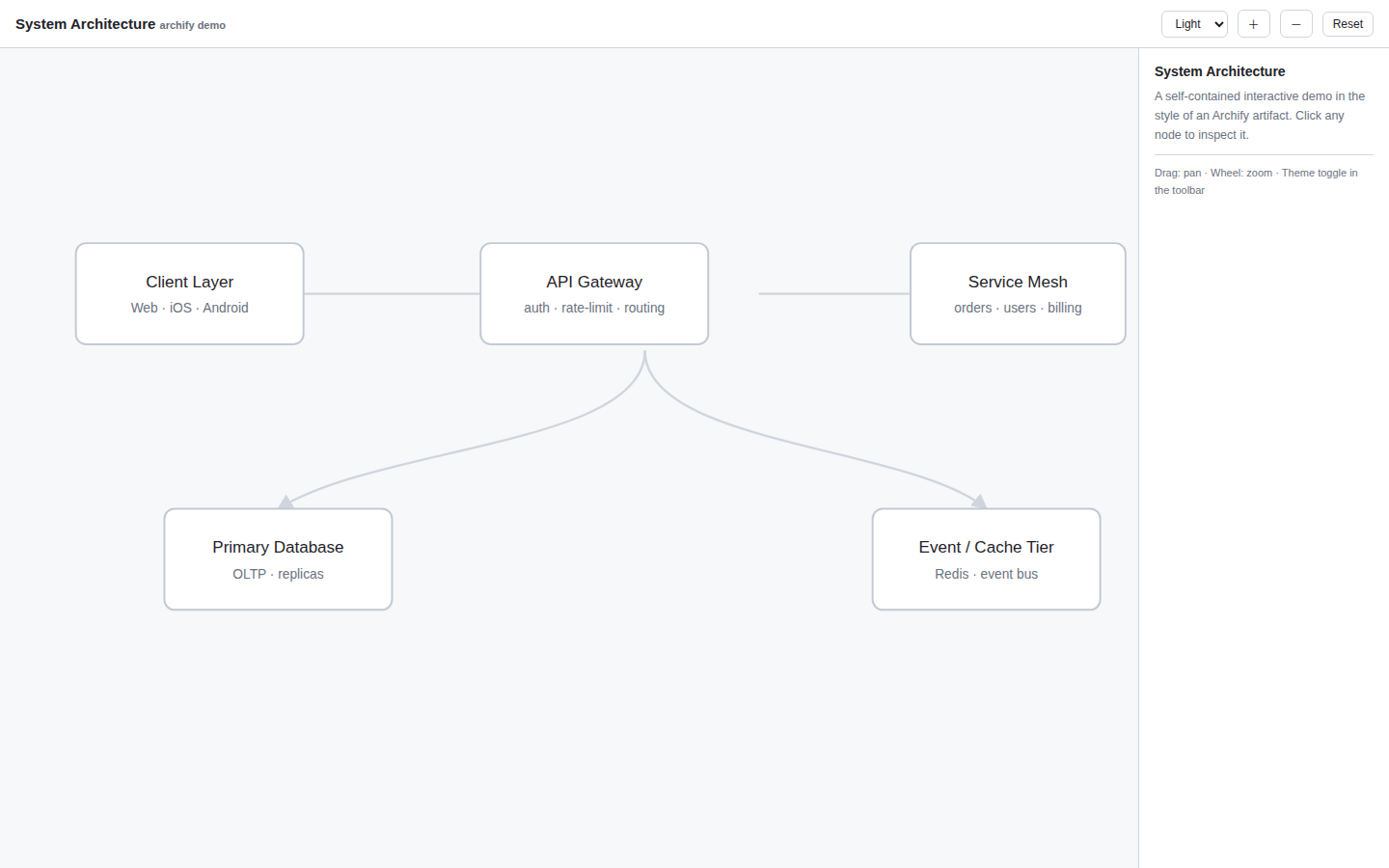
Task: Click the connector between Client Layer and API Gateway
Action: 392,293
